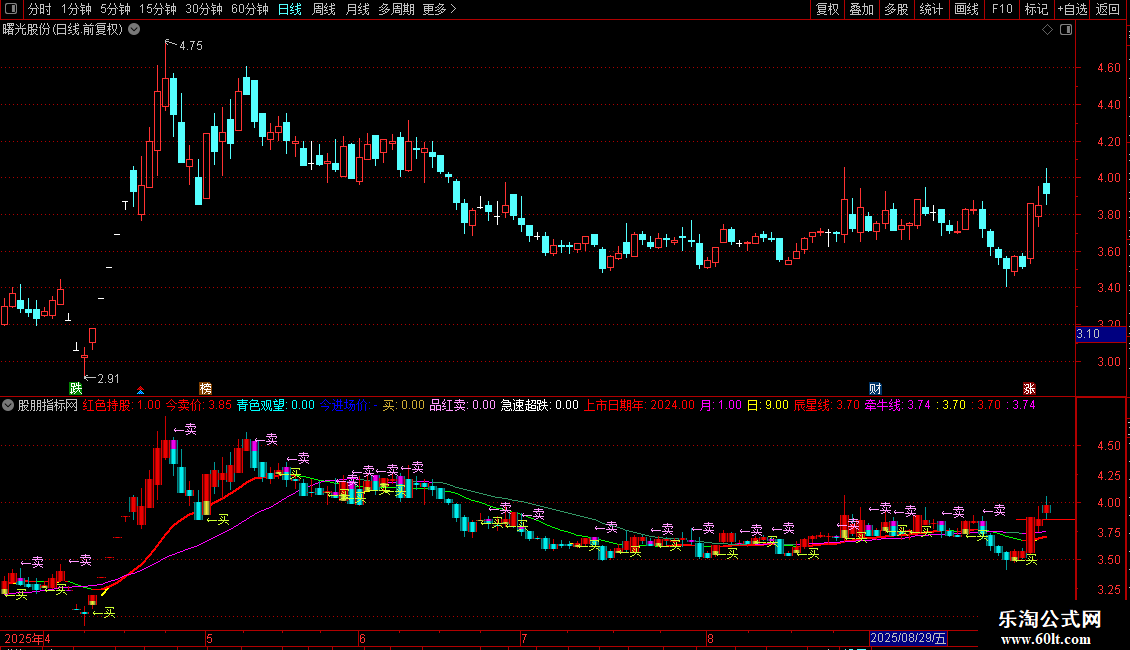Click the diamond marker icon above chart
Viewport: 1130px width, 650px height.
tap(1047, 30)
